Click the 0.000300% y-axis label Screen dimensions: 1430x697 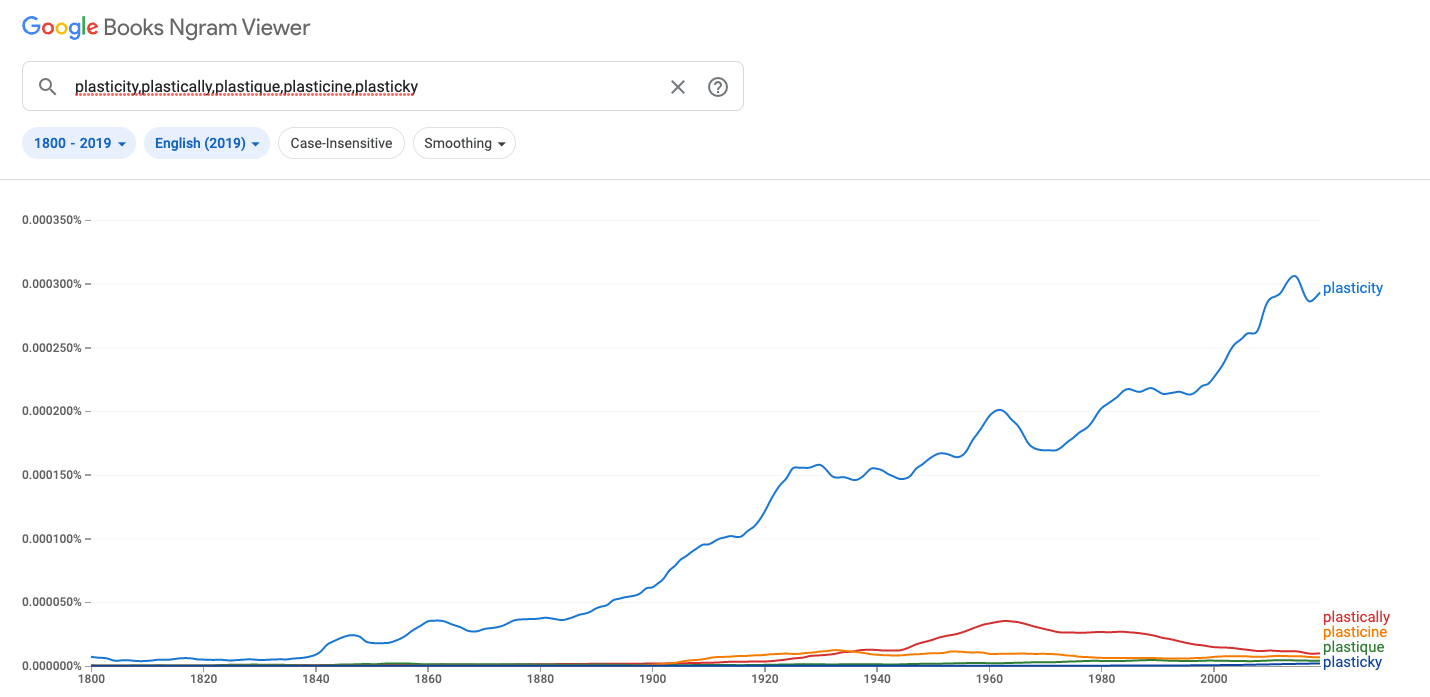tap(52, 284)
